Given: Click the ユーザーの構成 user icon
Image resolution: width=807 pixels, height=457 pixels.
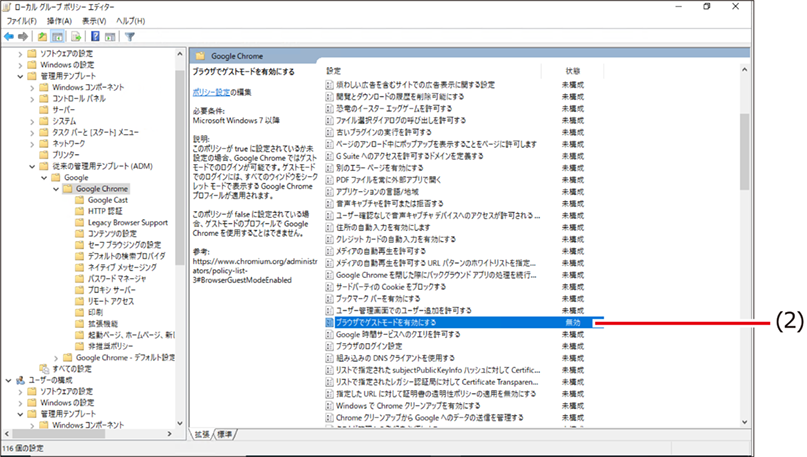Looking at the screenshot, I should tap(20, 380).
